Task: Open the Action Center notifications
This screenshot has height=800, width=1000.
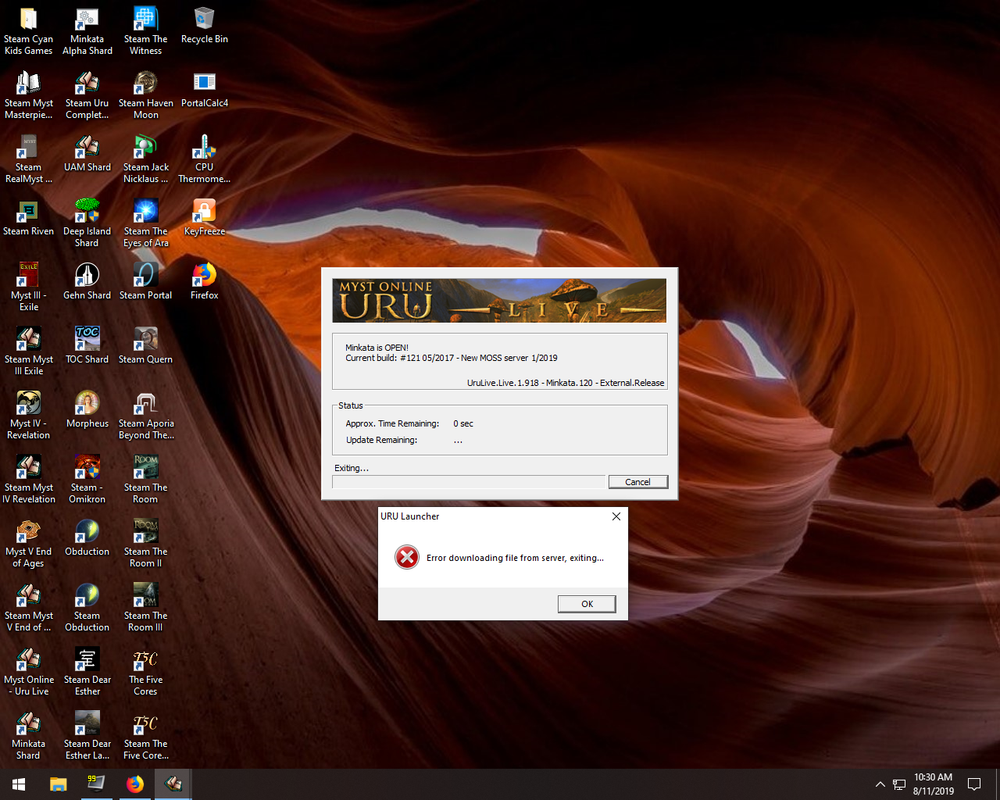Action: tap(974, 784)
